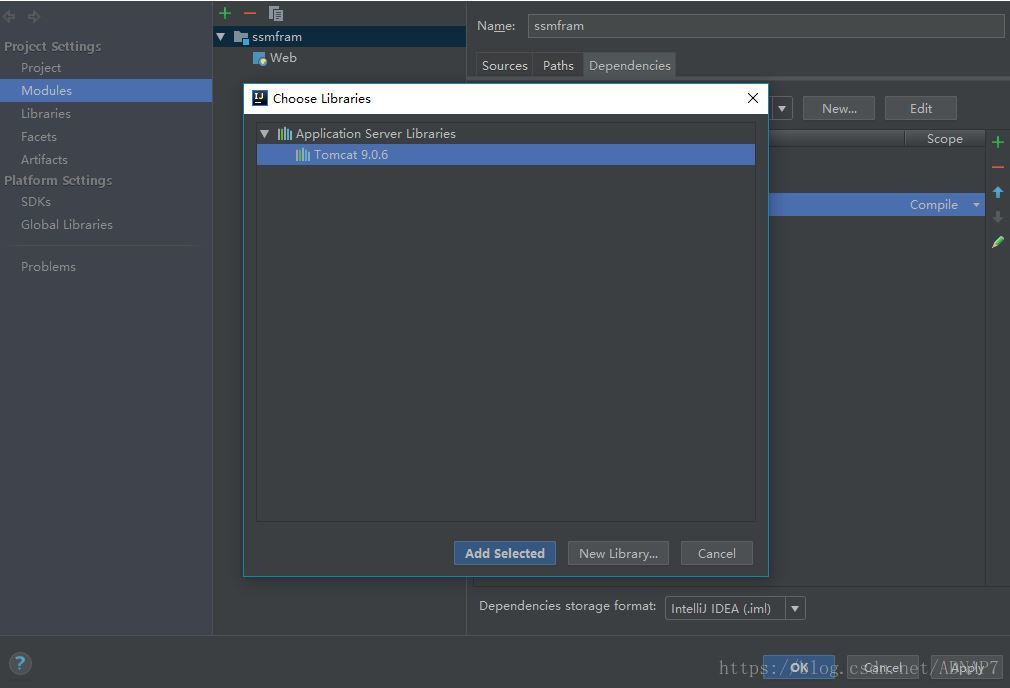This screenshot has height=688, width=1010.
Task: Click the New Library... button
Action: point(618,553)
